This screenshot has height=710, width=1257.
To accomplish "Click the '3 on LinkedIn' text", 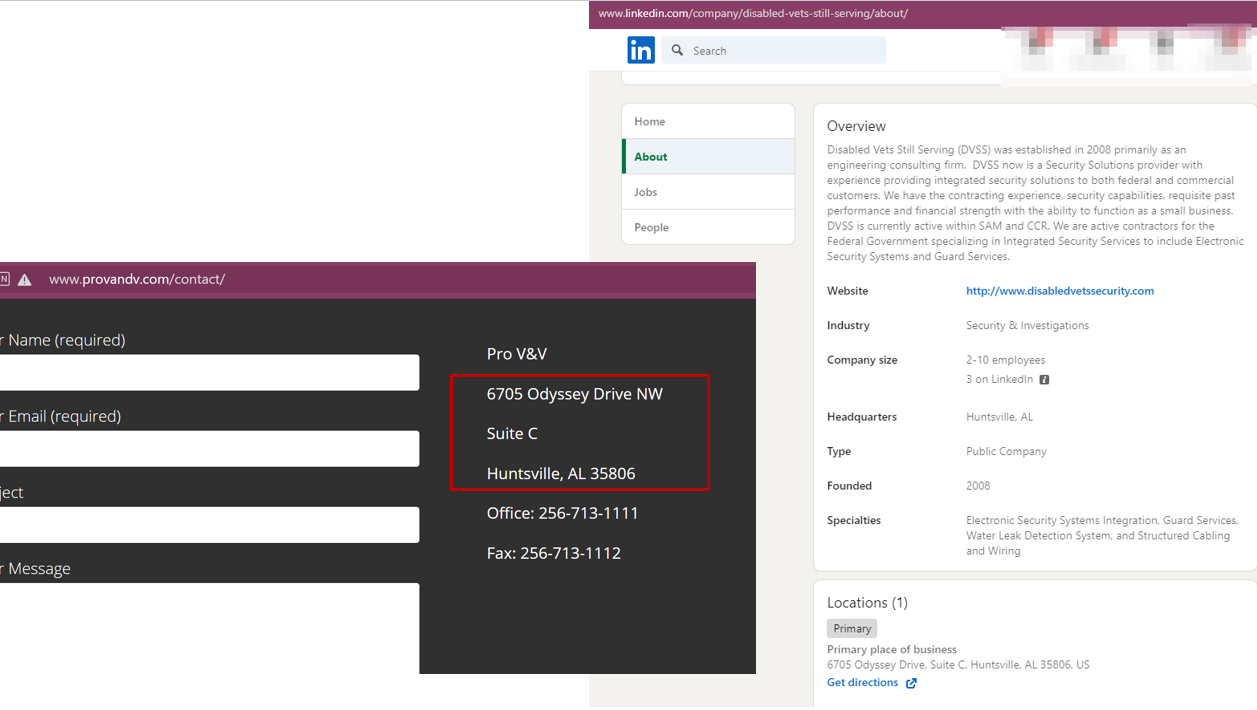I will point(999,380).
